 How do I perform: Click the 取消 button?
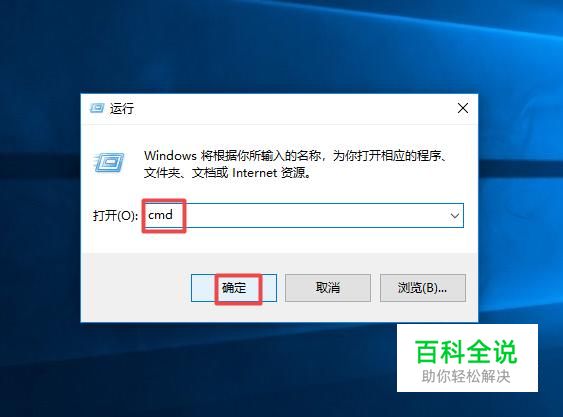pyautogui.click(x=328, y=288)
